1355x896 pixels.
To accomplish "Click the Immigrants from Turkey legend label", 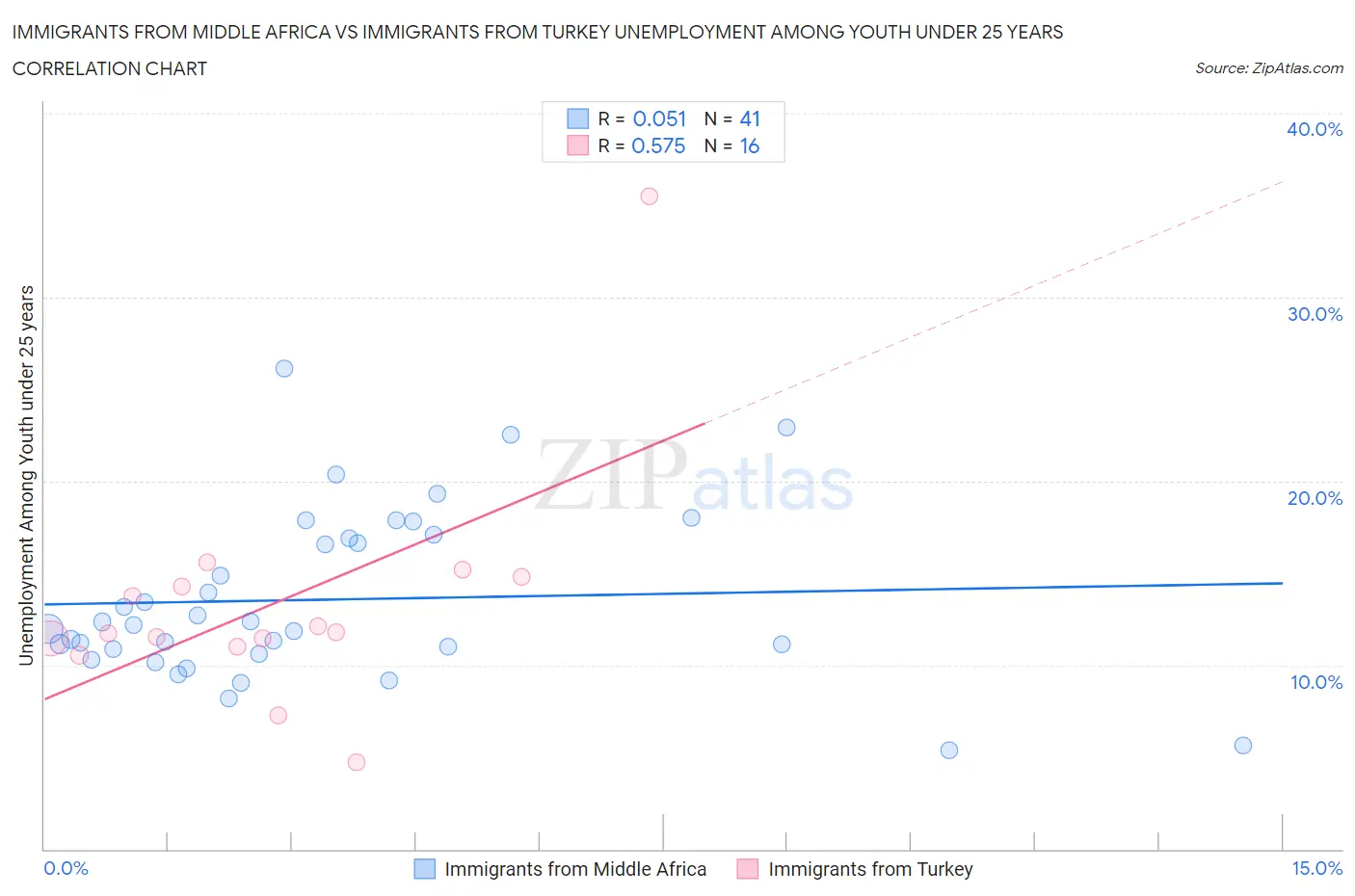I will point(870,869).
